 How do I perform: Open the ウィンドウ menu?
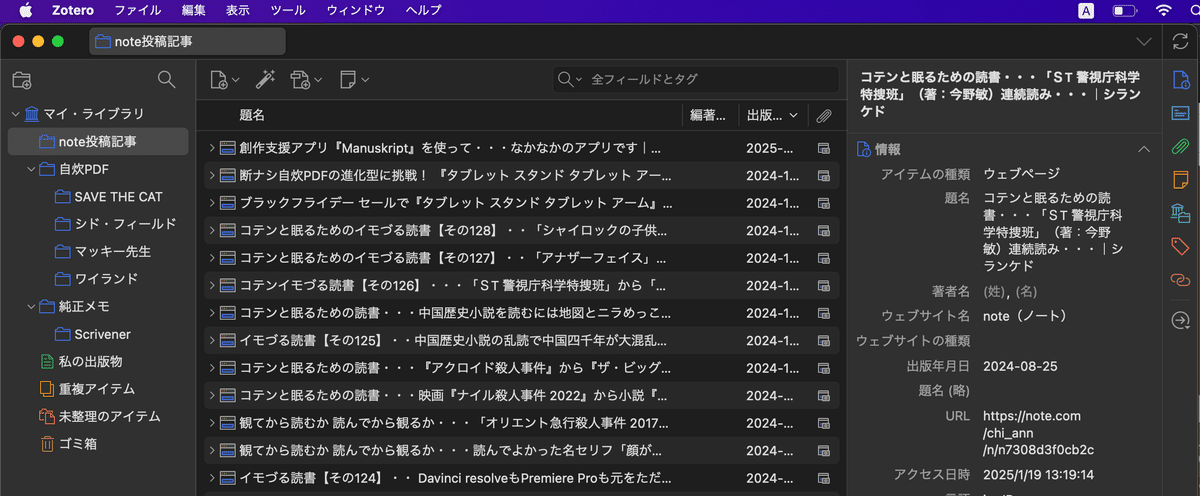point(356,10)
